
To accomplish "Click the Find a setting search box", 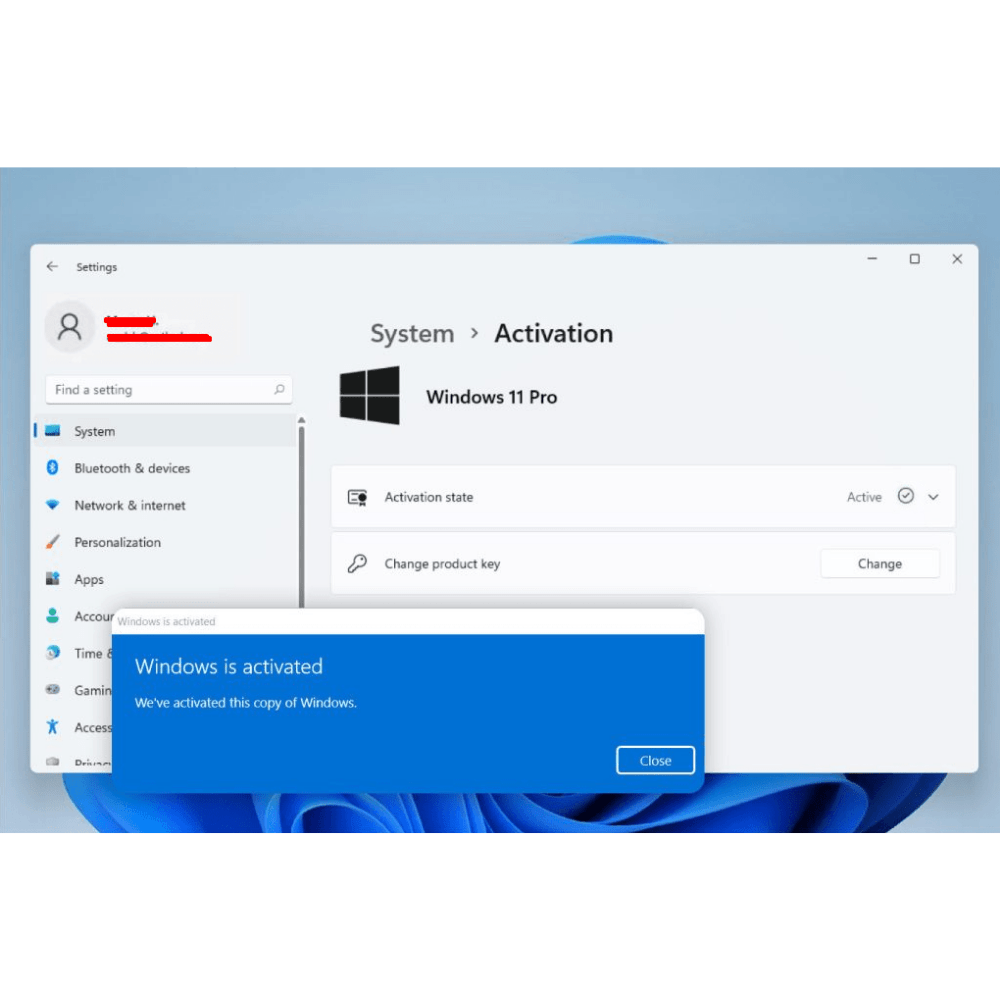I will coord(168,389).
